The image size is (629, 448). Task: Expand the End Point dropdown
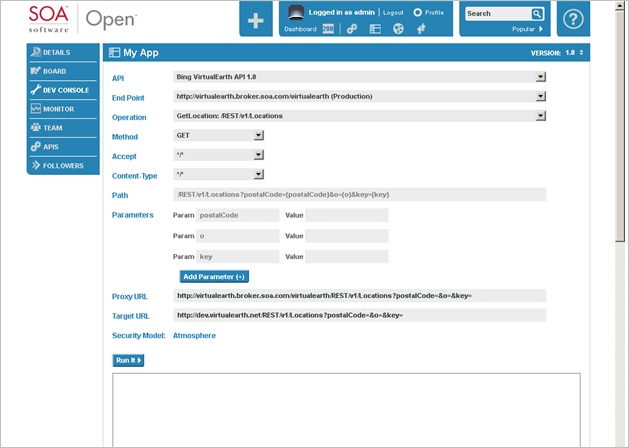pos(541,96)
